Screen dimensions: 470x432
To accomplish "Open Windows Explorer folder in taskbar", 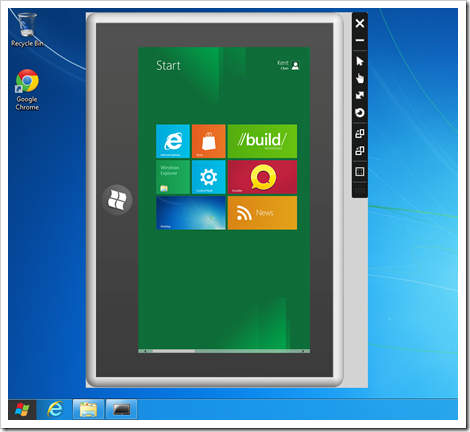I will 88,409.
